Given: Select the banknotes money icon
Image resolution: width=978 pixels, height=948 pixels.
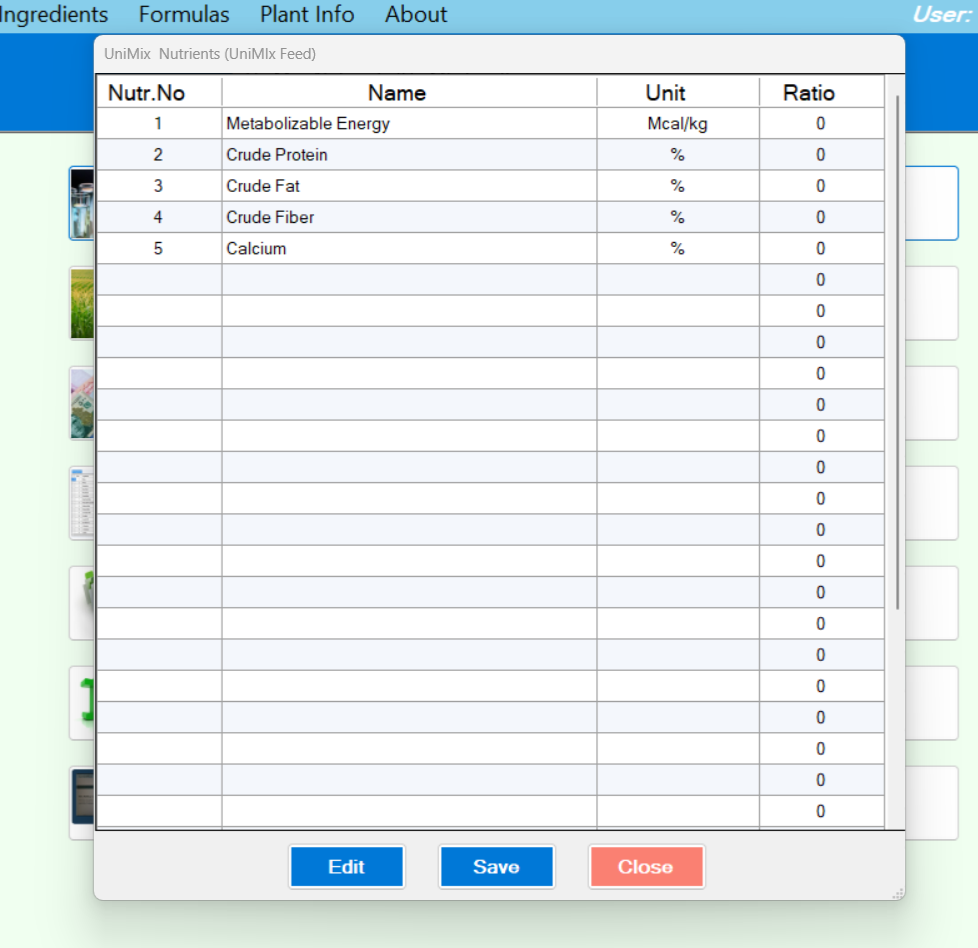Looking at the screenshot, I should [x=81, y=403].
